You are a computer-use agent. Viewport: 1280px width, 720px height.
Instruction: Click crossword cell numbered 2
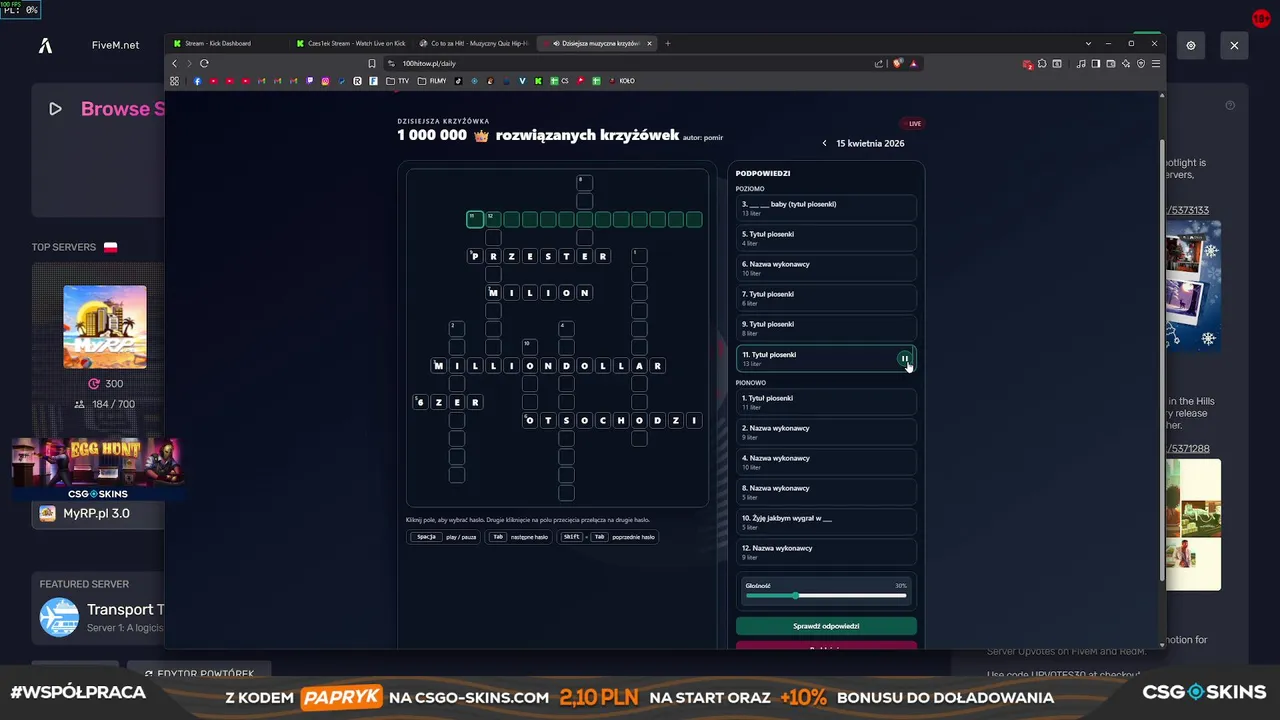[x=456, y=329]
